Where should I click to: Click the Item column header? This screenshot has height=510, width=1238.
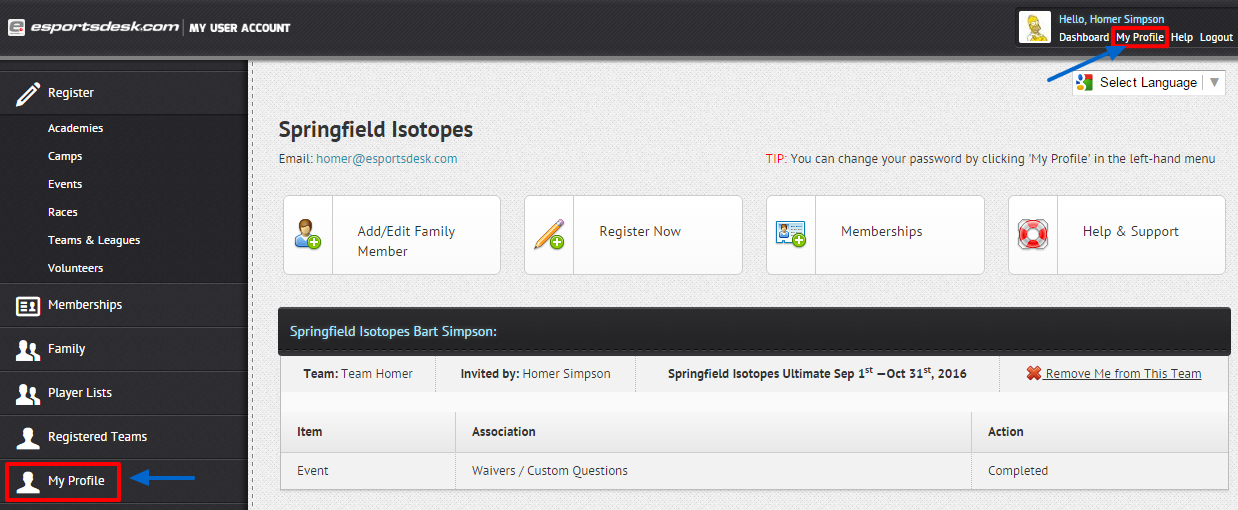(x=310, y=432)
